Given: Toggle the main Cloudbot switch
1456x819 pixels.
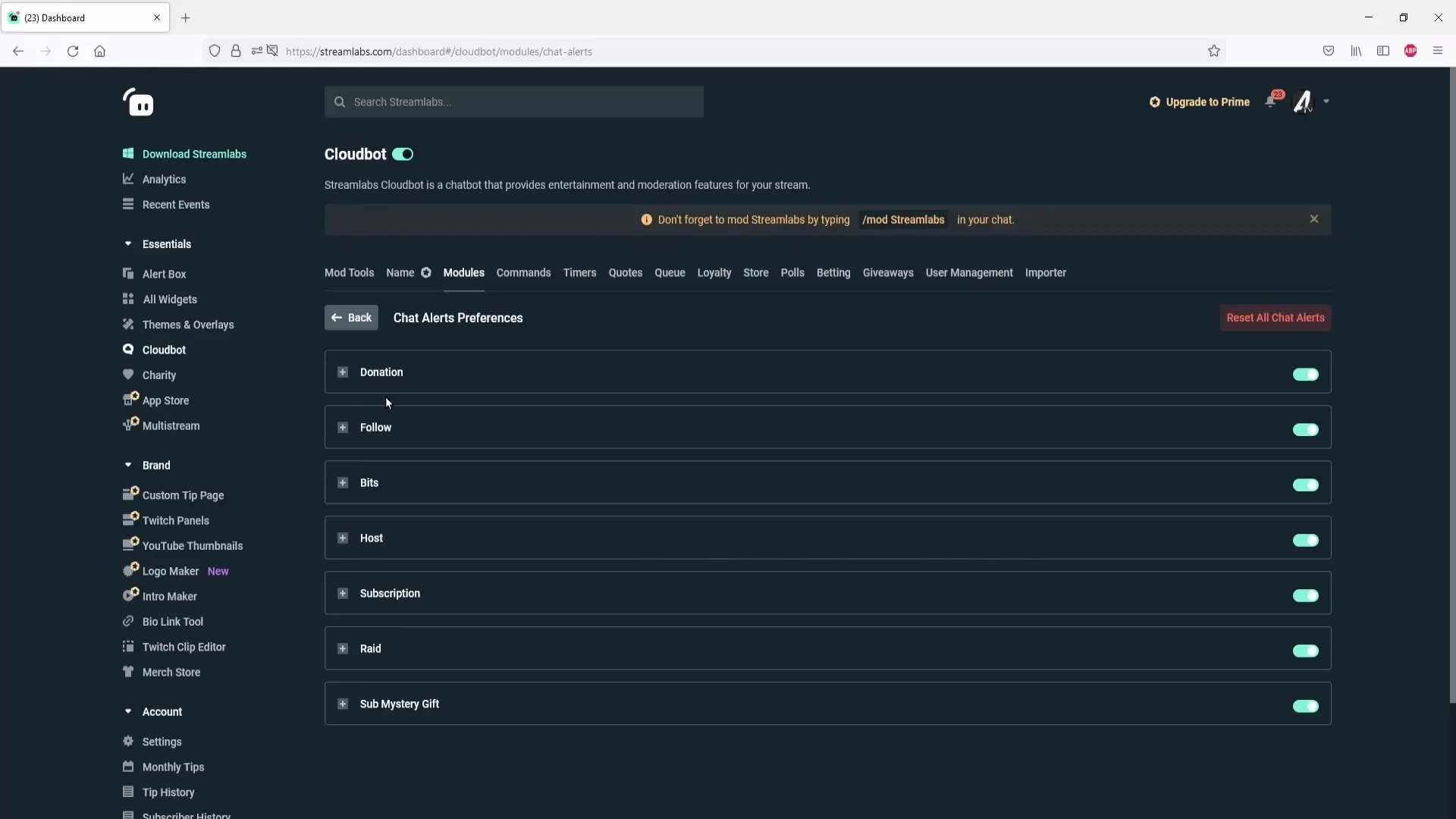Looking at the screenshot, I should pos(403,154).
